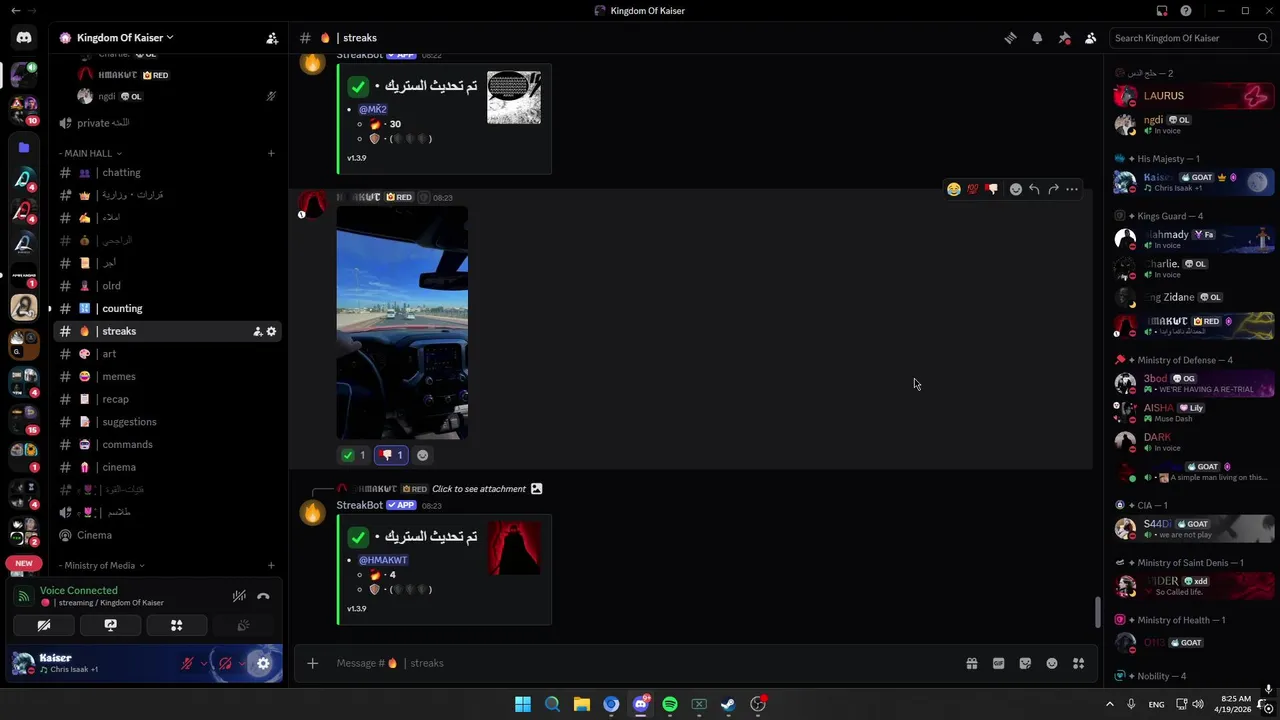Screen dimensions: 1280x720
Task: Open Threads icon in channel header
Action: (x=1010, y=38)
